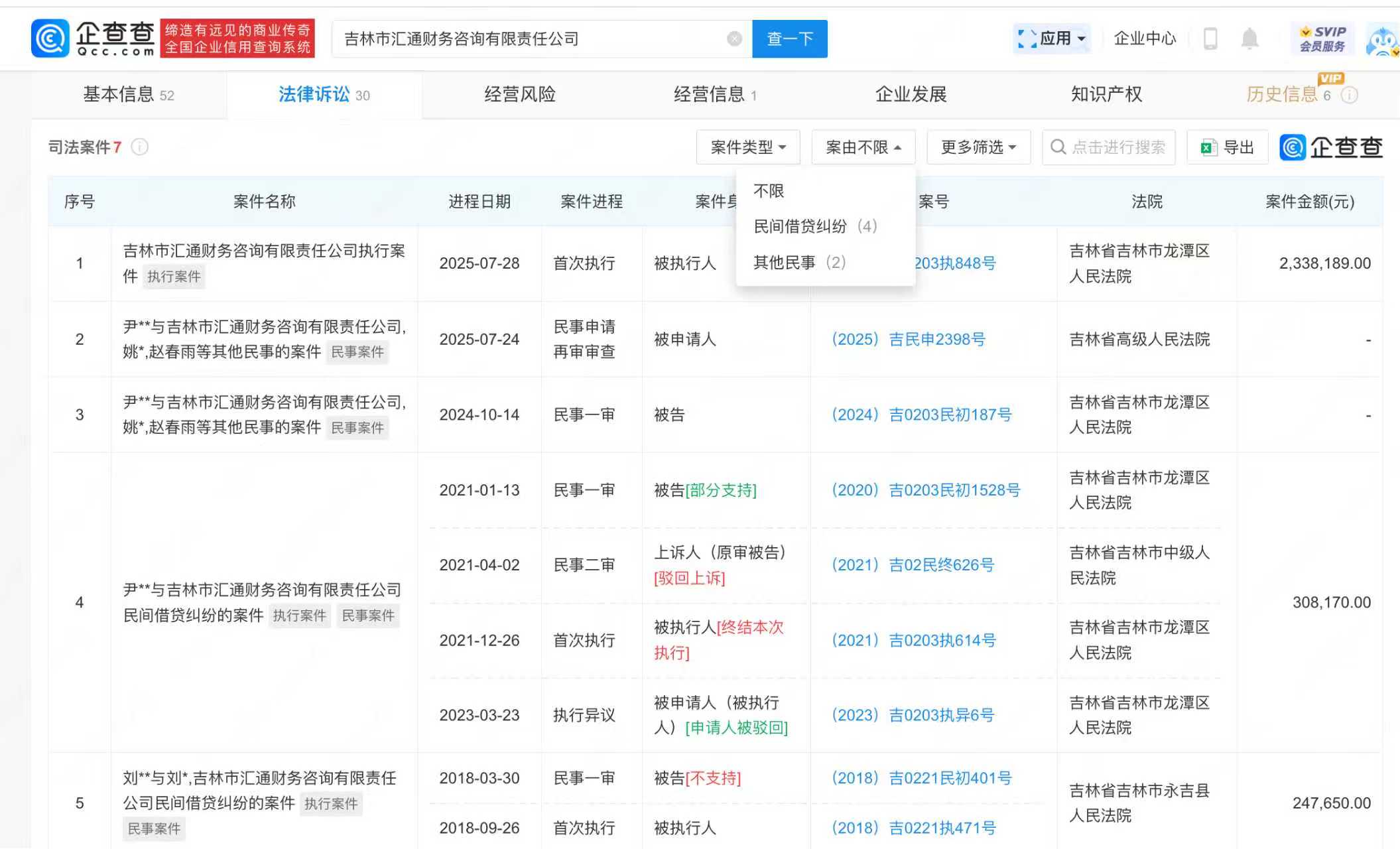Screen dimensions: 1400x849
Task: Expand the 案件类型 filter dropdown
Action: pyautogui.click(x=747, y=147)
